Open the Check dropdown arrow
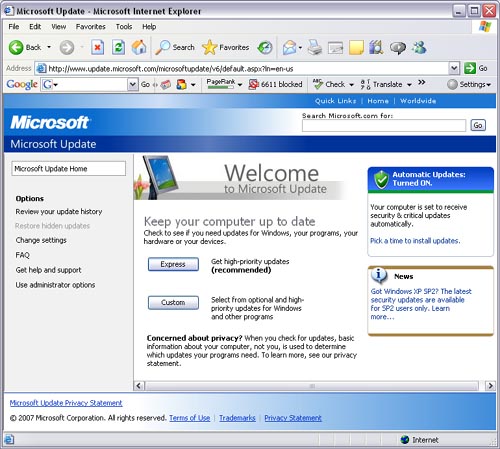This screenshot has height=449, width=500. pyautogui.click(x=351, y=85)
